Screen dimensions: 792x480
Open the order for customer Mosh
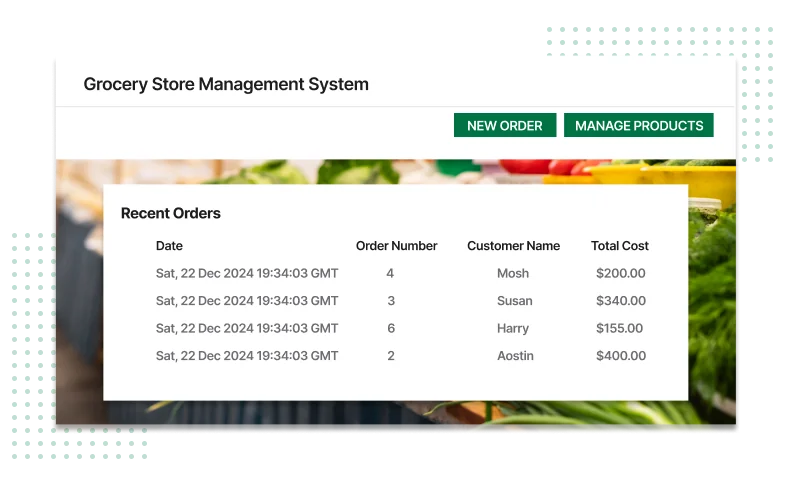[513, 273]
